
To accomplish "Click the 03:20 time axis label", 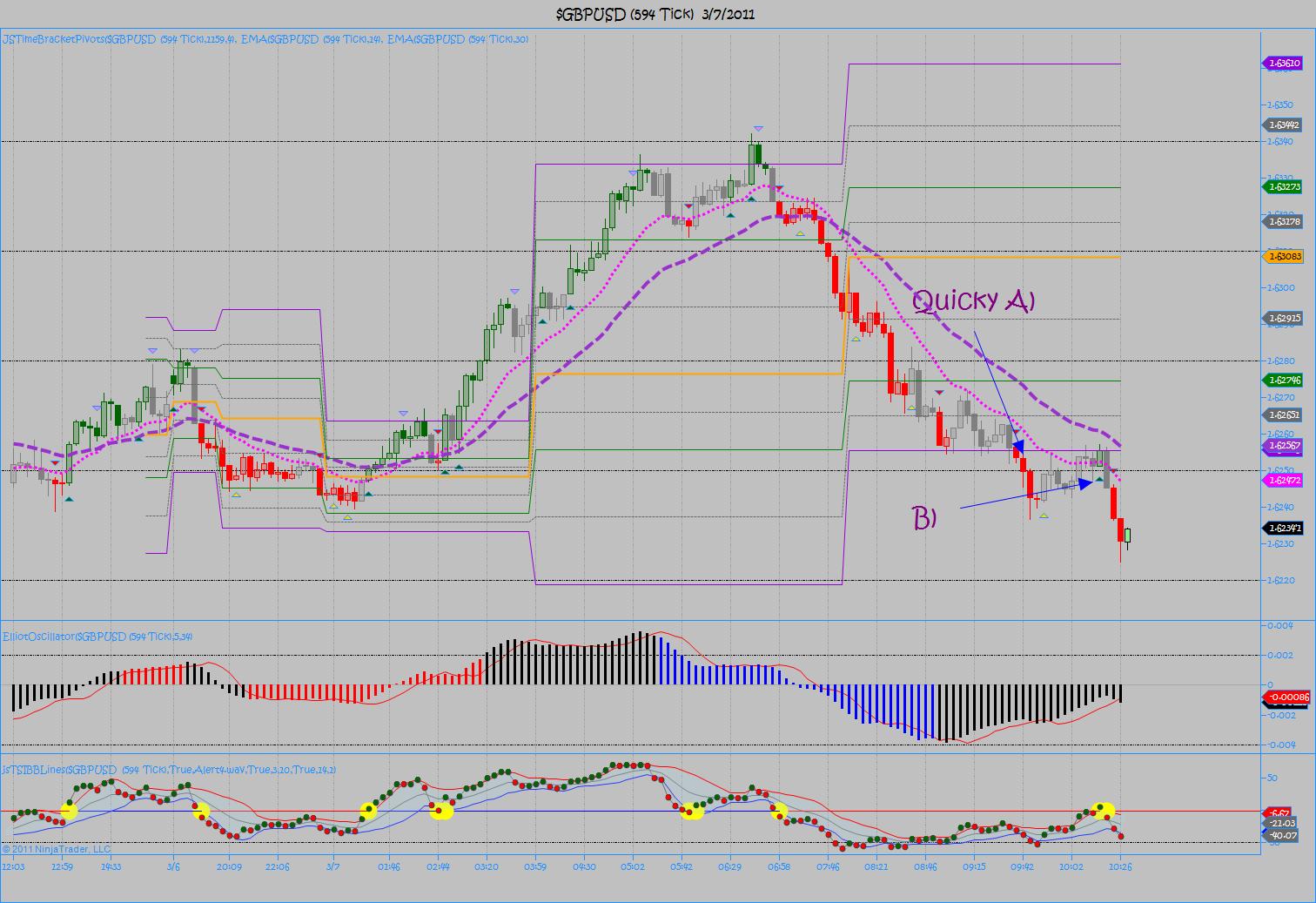I will tap(487, 866).
